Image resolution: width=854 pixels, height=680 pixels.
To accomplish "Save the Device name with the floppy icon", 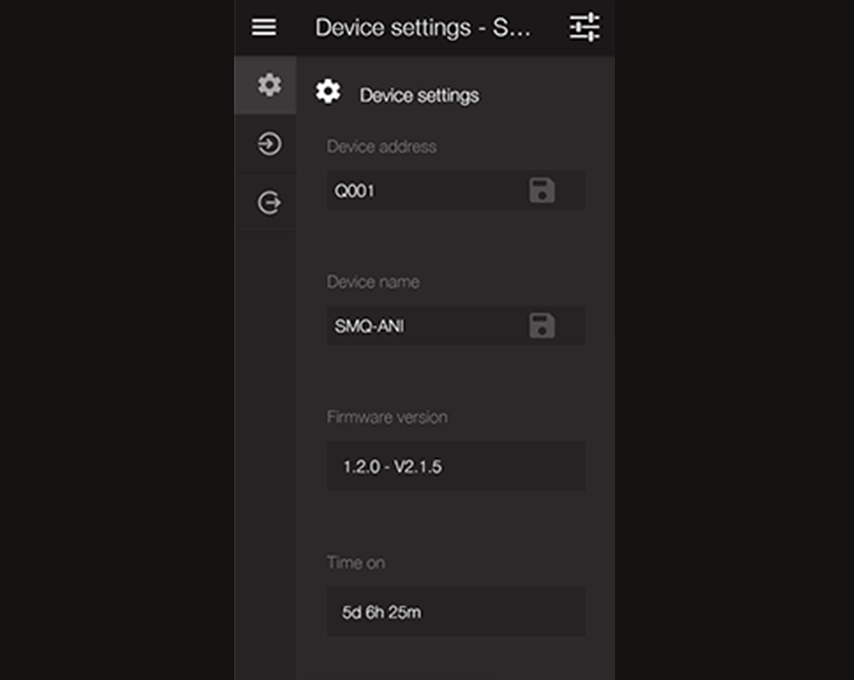I will click(541, 325).
